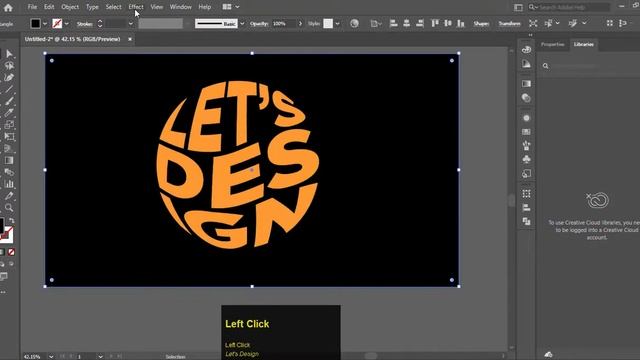Viewport: 640px width, 360px height.
Task: Click the Shape button in control bar
Action: [481, 24]
